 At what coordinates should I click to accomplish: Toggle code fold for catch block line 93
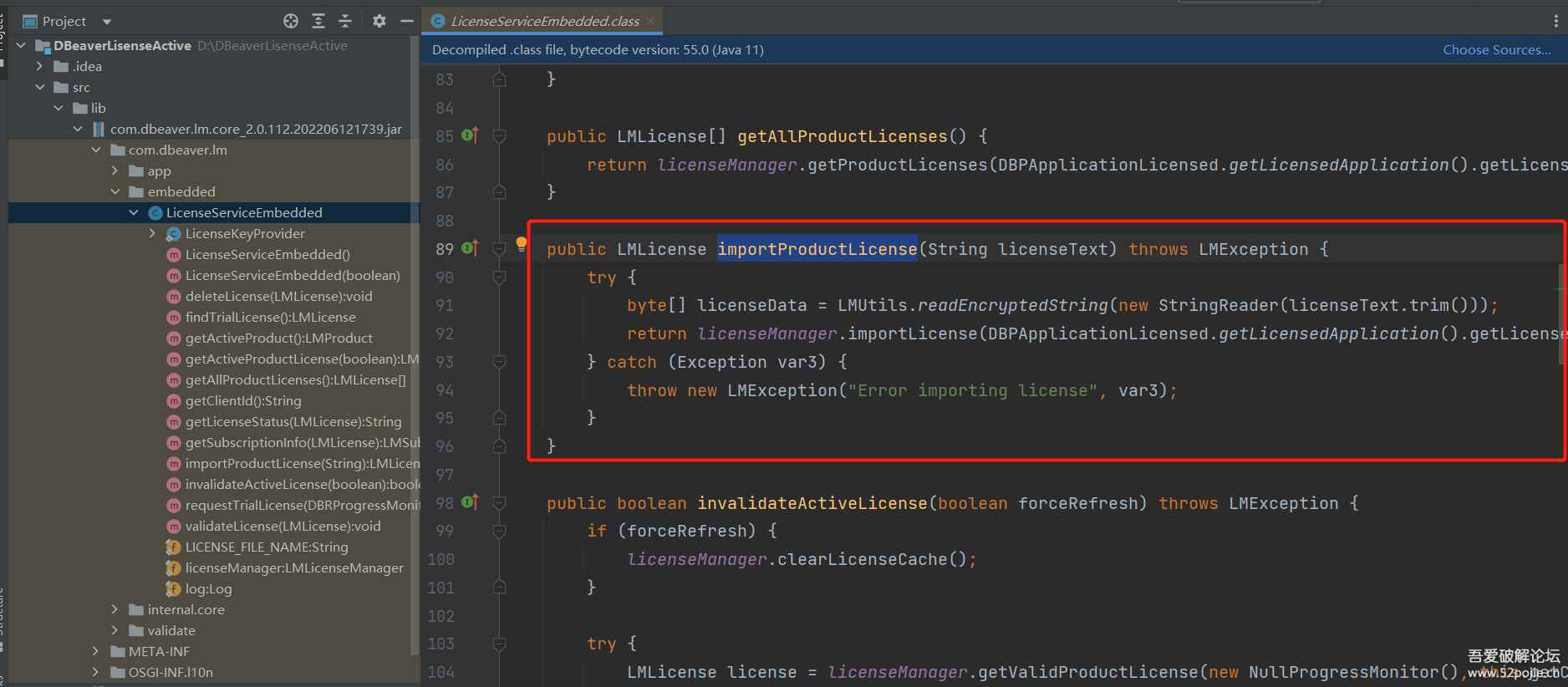[x=500, y=362]
